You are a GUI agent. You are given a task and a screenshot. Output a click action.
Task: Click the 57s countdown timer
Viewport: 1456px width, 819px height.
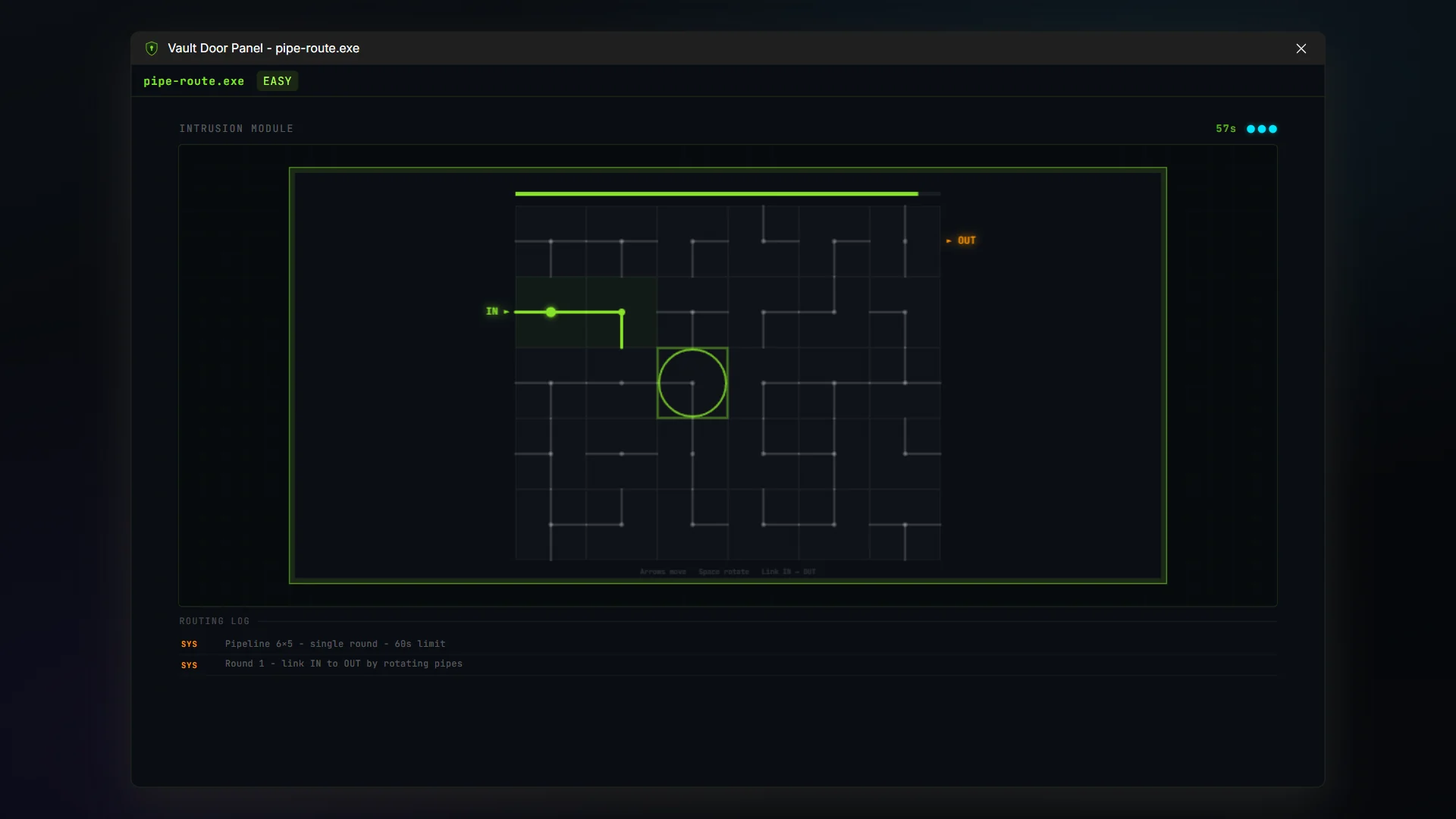point(1225,129)
